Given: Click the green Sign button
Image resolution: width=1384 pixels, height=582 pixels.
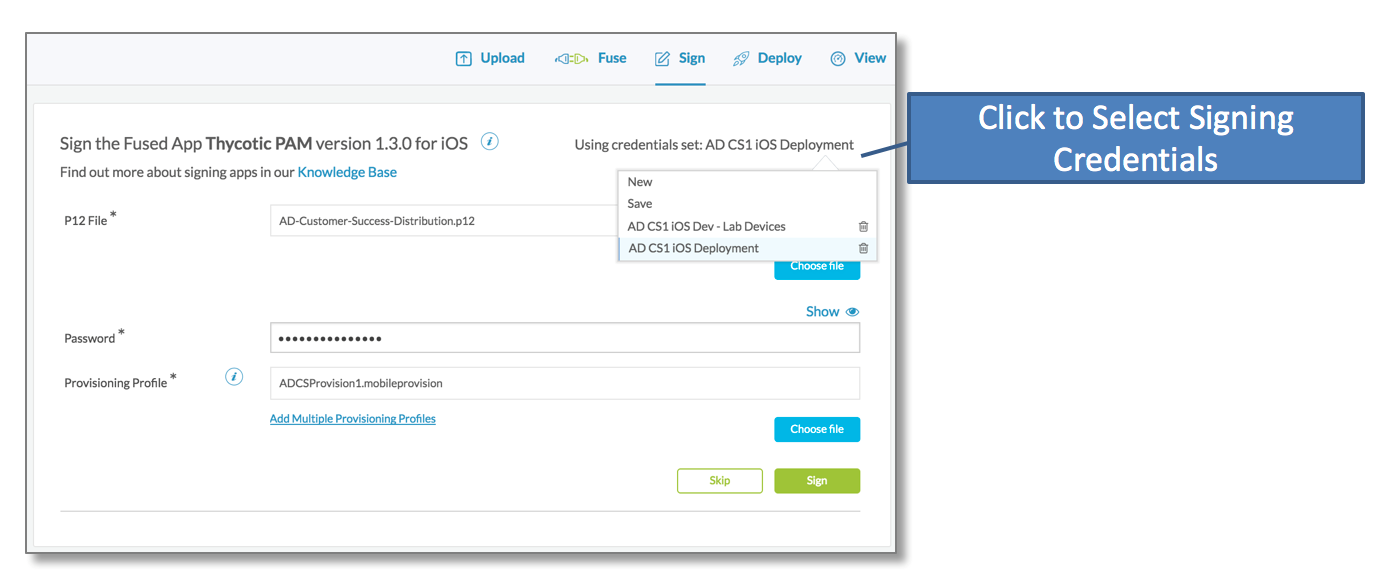Looking at the screenshot, I should click(x=817, y=481).
